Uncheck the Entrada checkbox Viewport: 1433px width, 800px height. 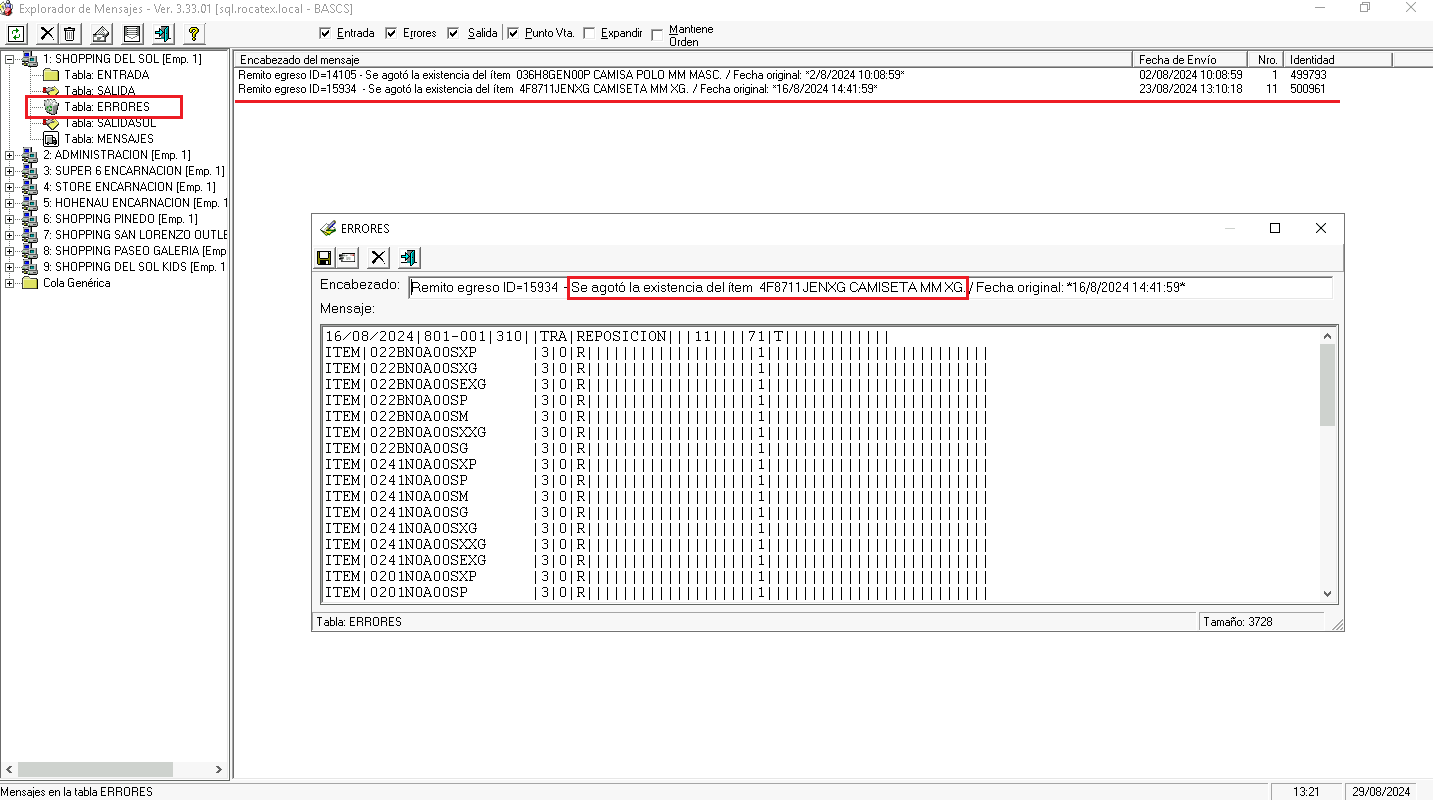tap(324, 33)
